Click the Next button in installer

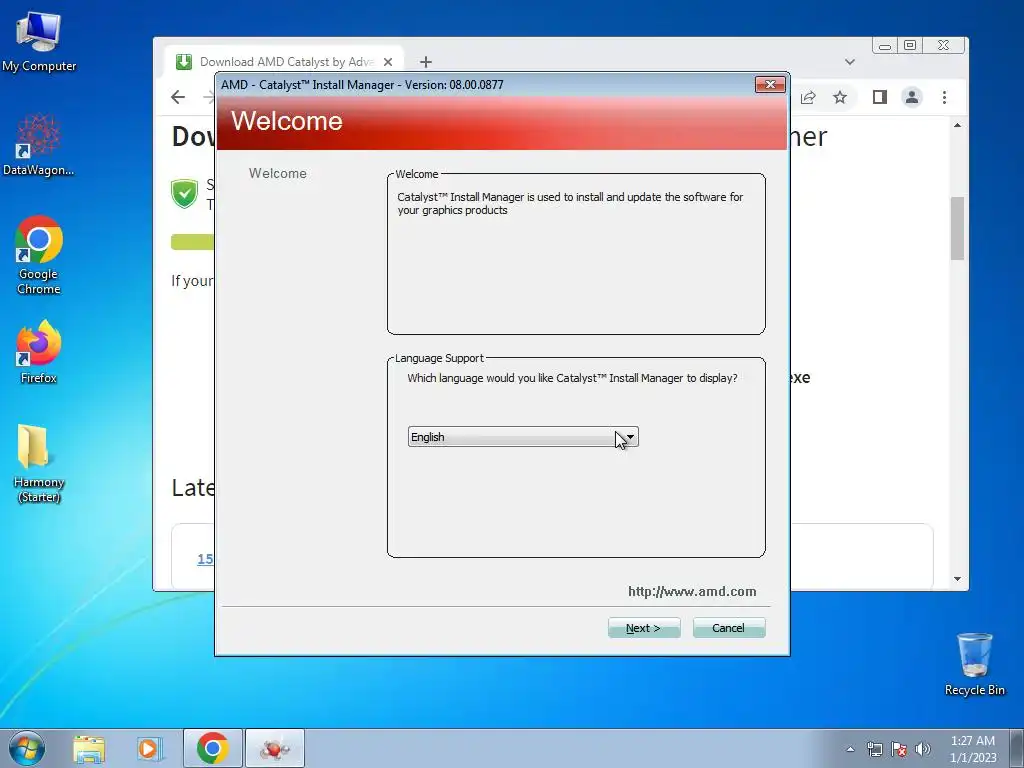(x=644, y=628)
